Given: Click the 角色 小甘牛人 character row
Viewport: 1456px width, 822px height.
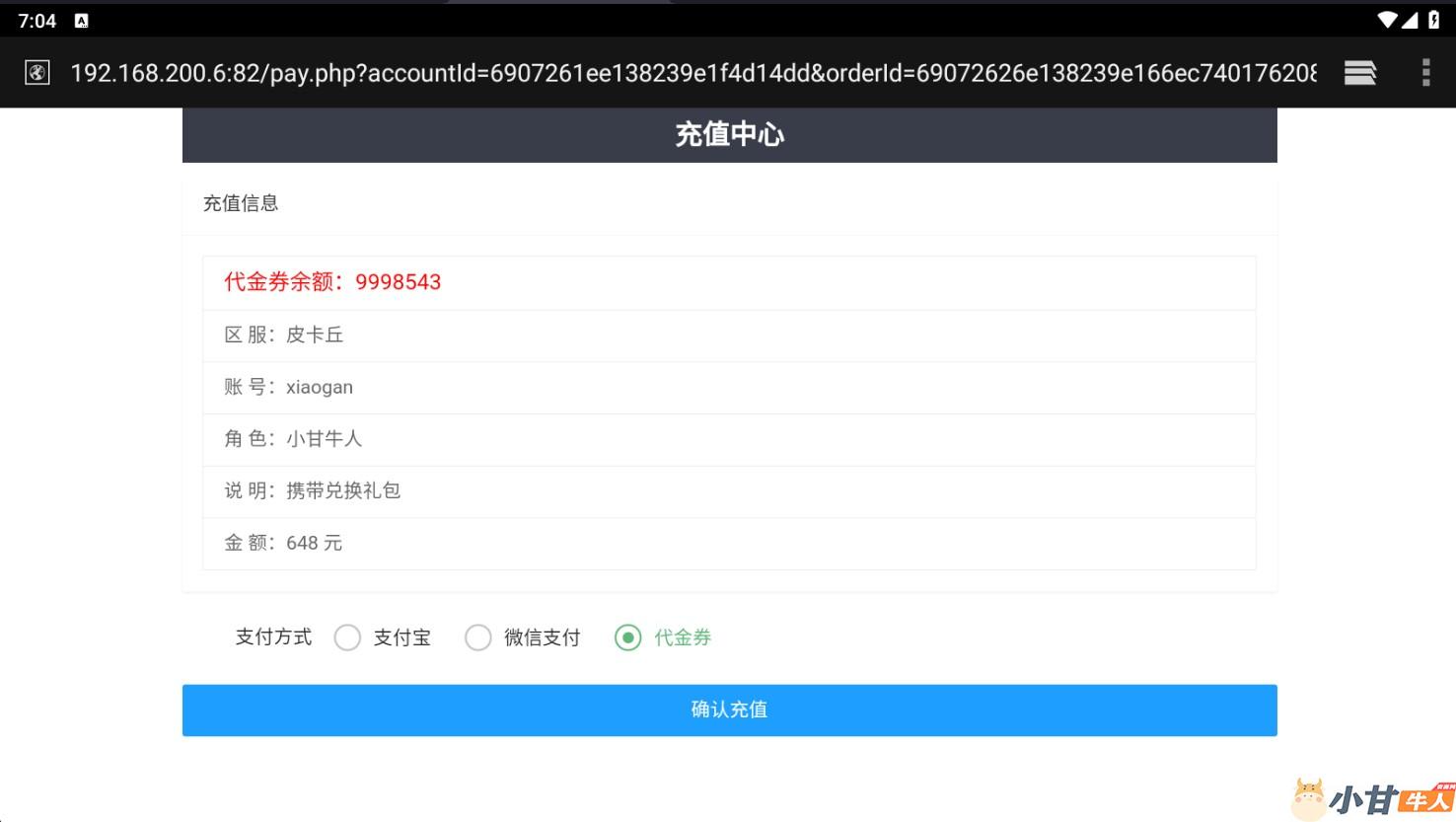Looking at the screenshot, I should click(729, 439).
